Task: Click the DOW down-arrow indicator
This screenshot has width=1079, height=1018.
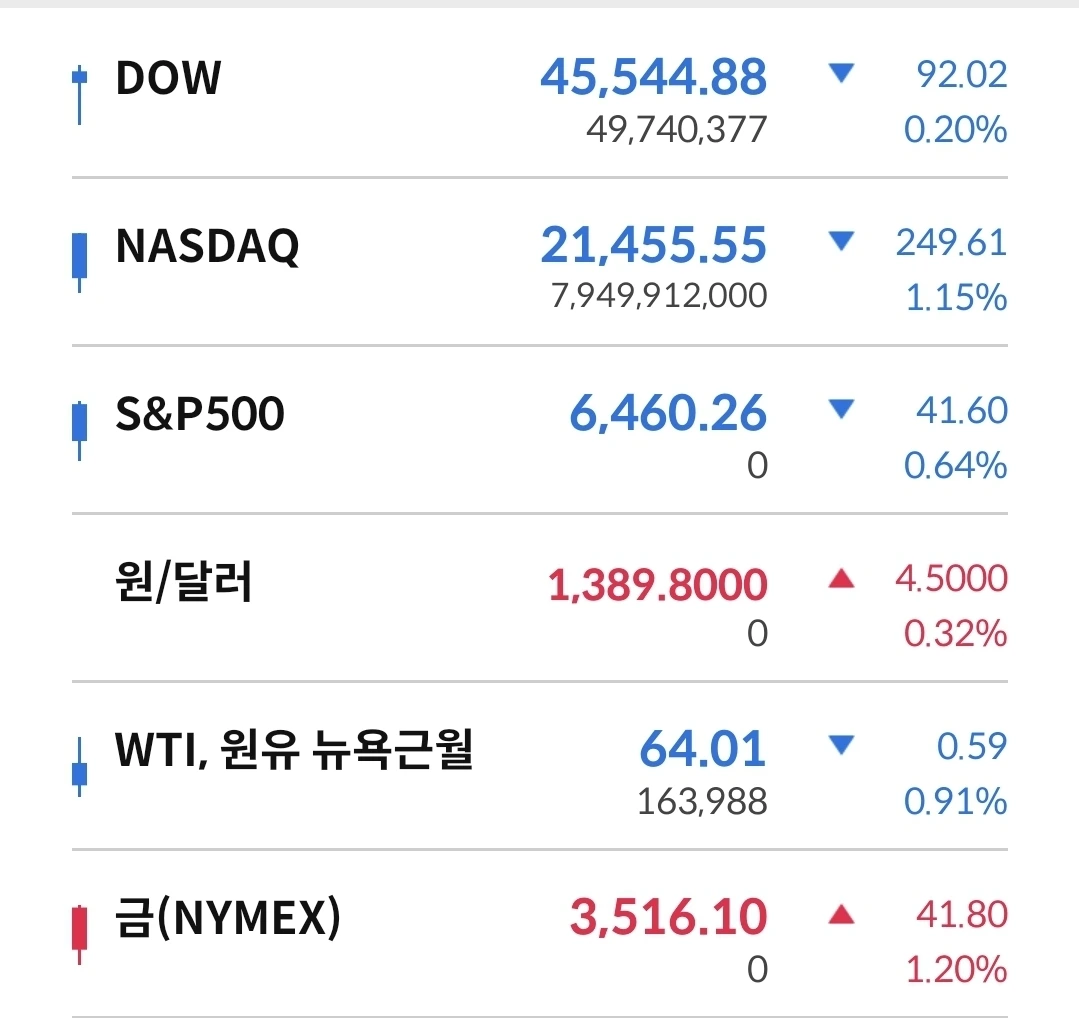Action: pos(842,75)
